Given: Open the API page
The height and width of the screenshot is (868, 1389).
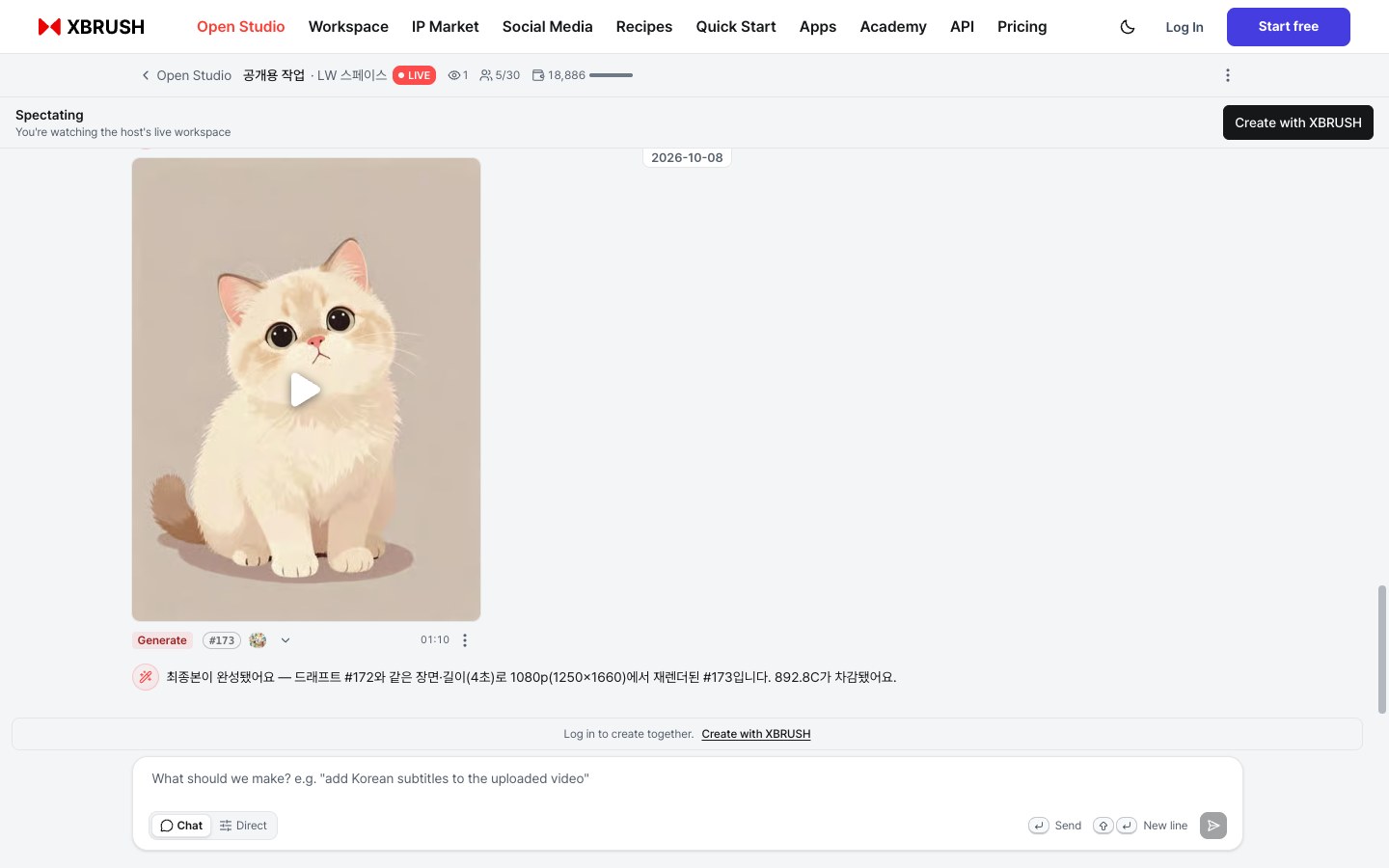Looking at the screenshot, I should click(x=962, y=27).
